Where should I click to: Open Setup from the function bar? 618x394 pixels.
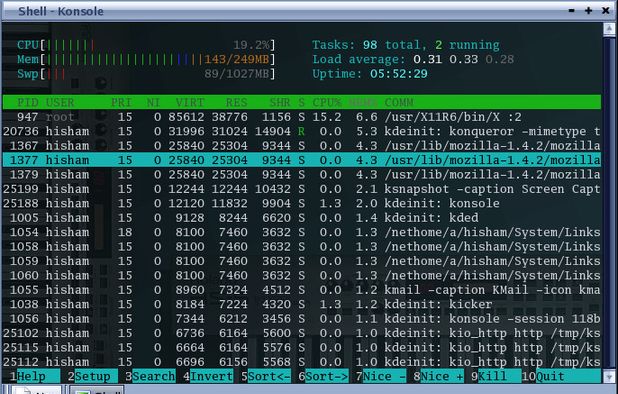click(93, 376)
